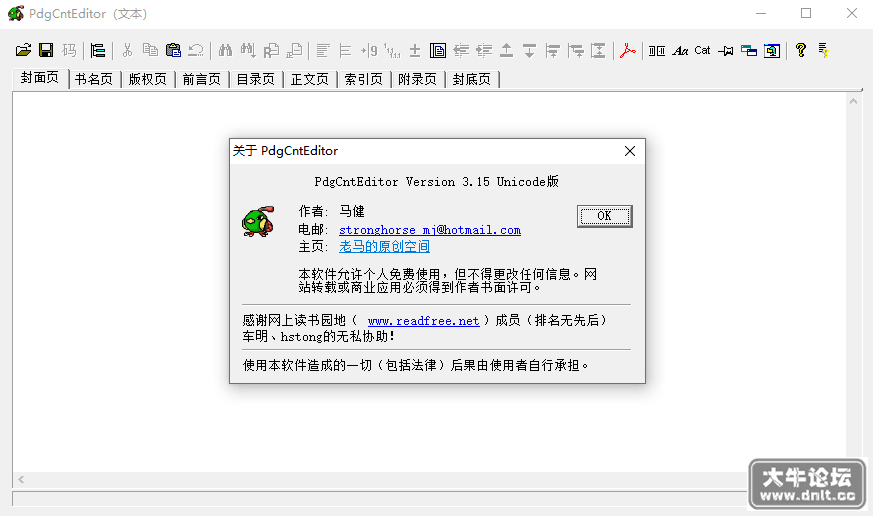Click the plus-minus toolbar icon
The image size is (873, 516).
[x=415, y=50]
